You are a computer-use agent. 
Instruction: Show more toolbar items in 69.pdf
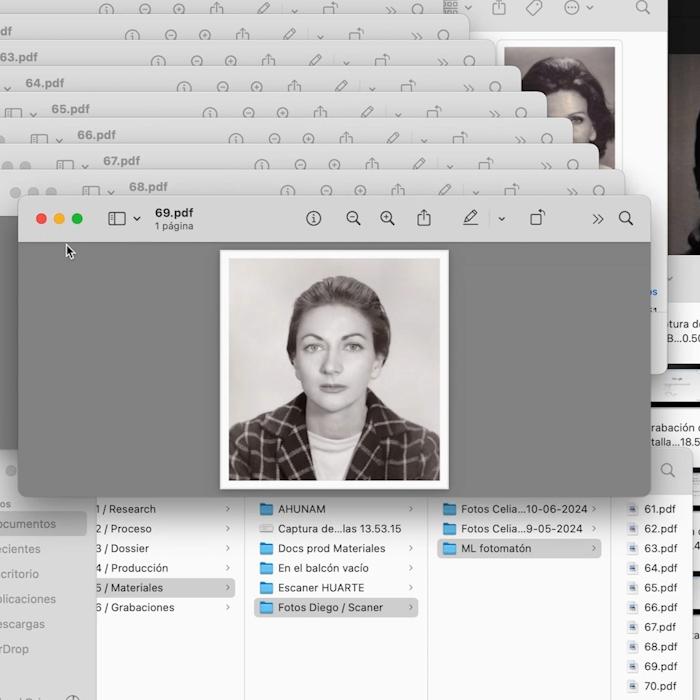point(597,219)
